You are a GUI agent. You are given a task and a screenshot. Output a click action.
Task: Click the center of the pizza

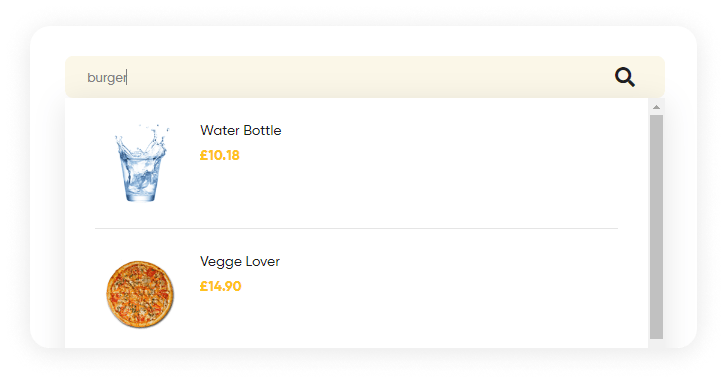click(x=140, y=294)
